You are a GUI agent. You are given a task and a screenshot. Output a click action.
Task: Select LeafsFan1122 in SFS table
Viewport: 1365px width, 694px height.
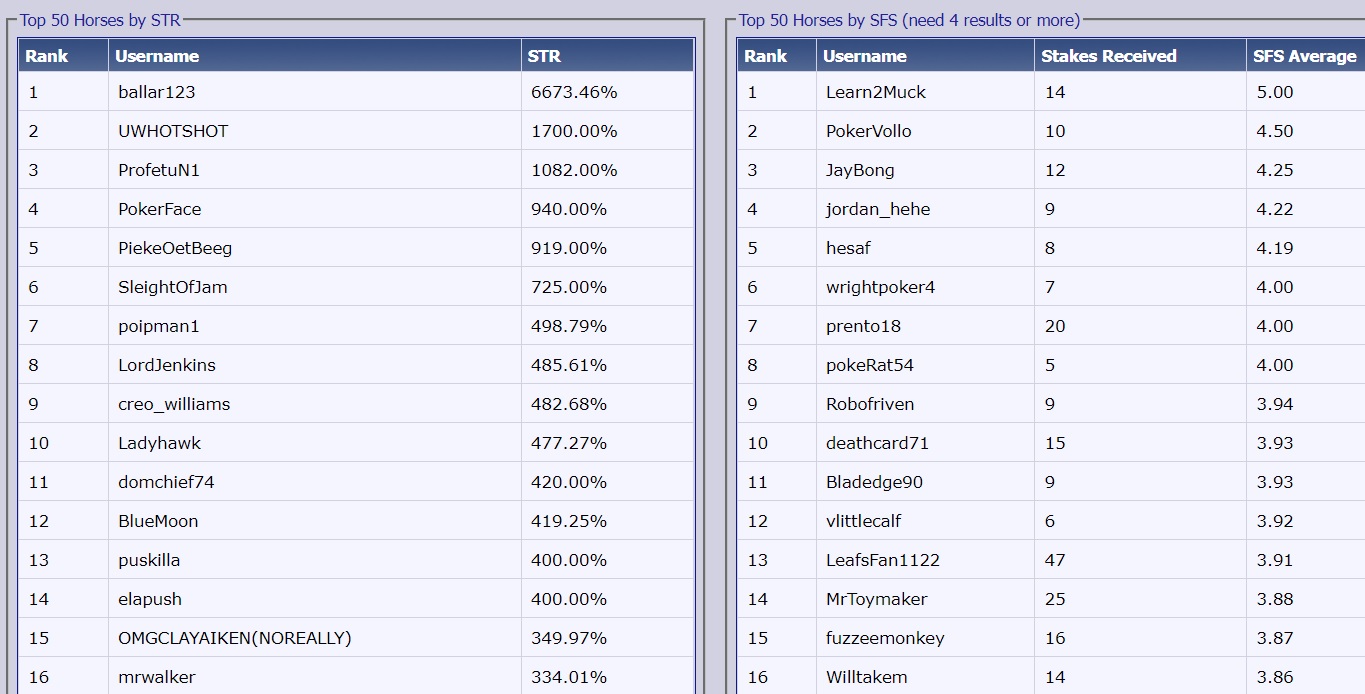tap(883, 560)
